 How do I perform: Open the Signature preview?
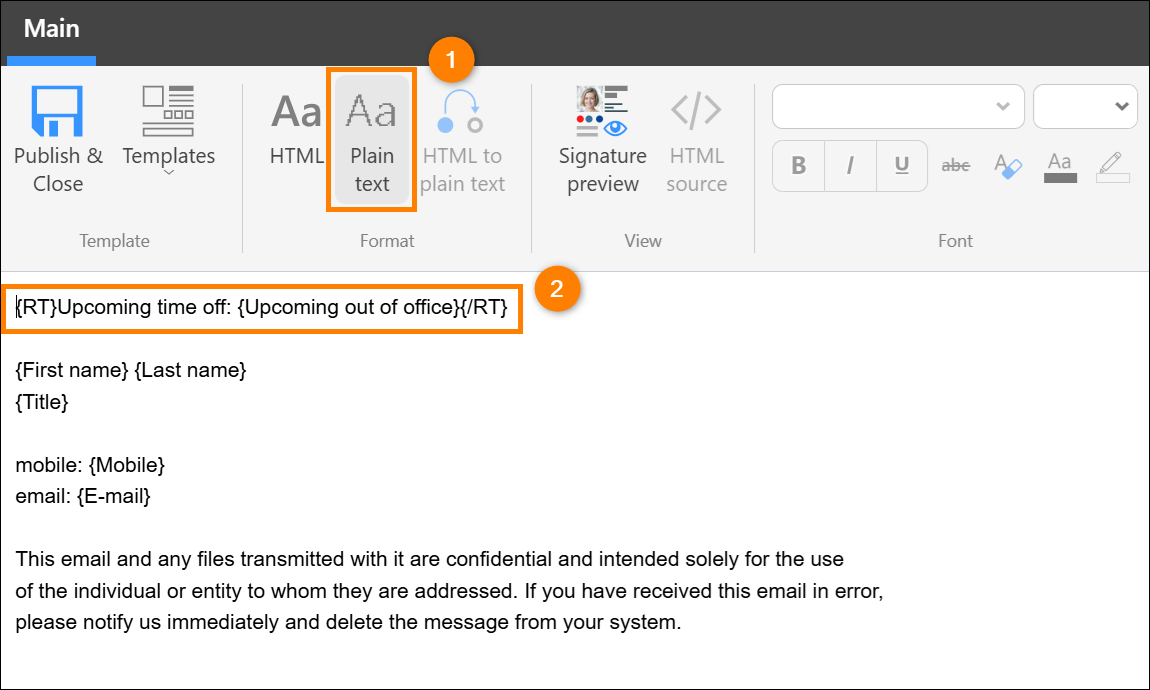pyautogui.click(x=602, y=140)
